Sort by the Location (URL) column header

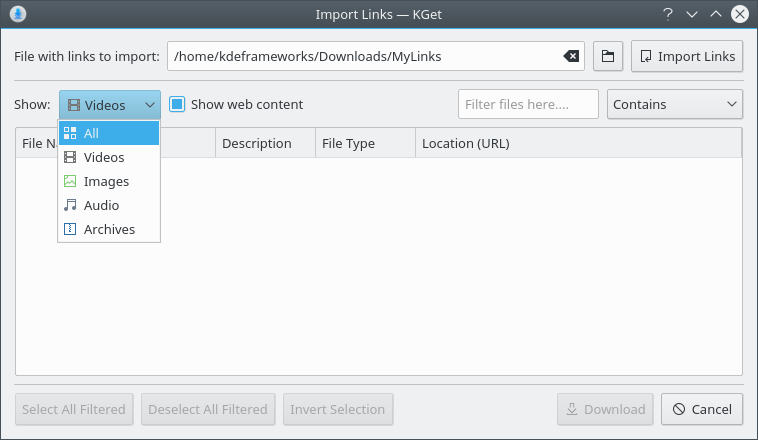tap(576, 143)
